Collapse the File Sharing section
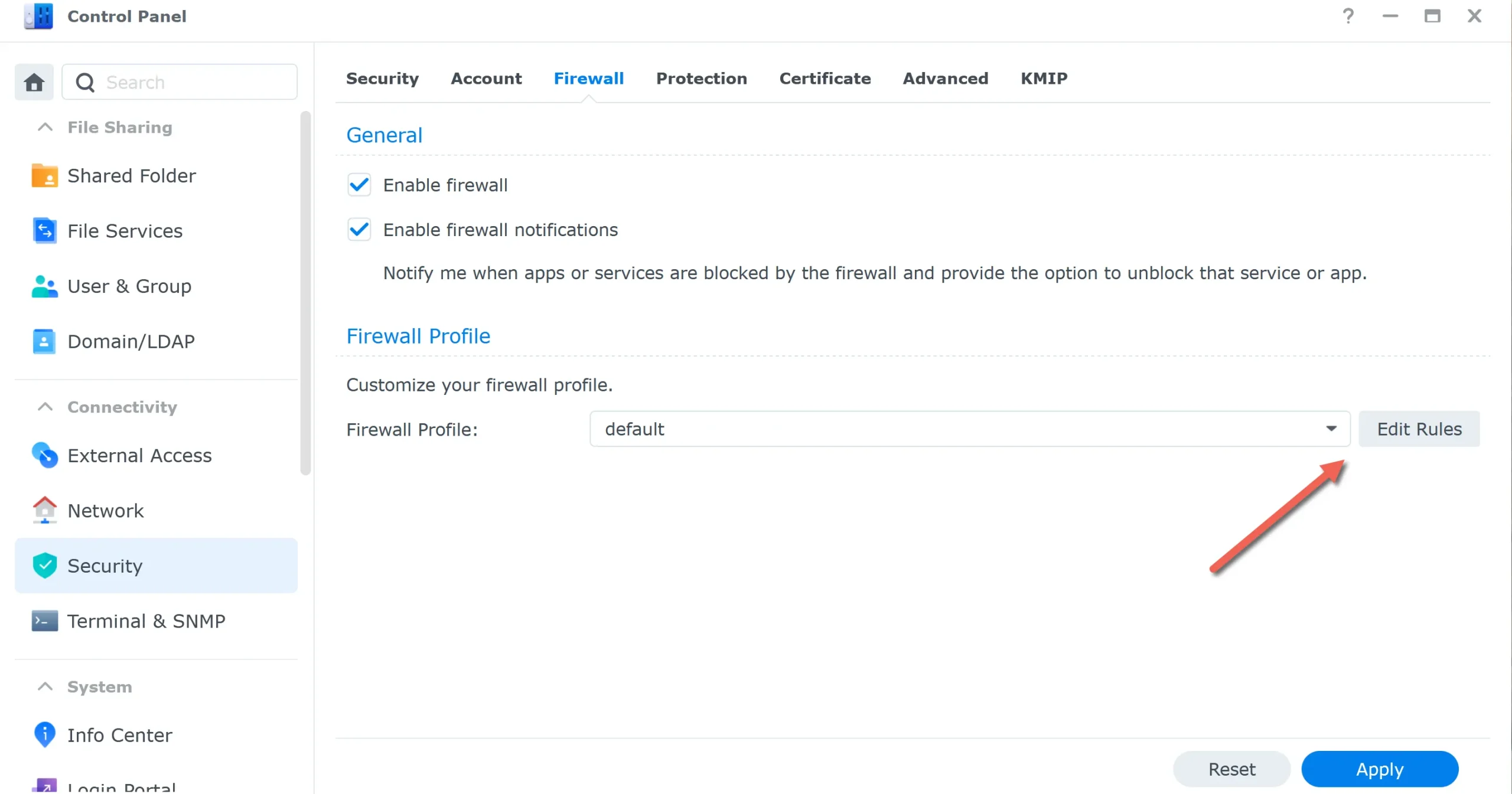 click(44, 127)
